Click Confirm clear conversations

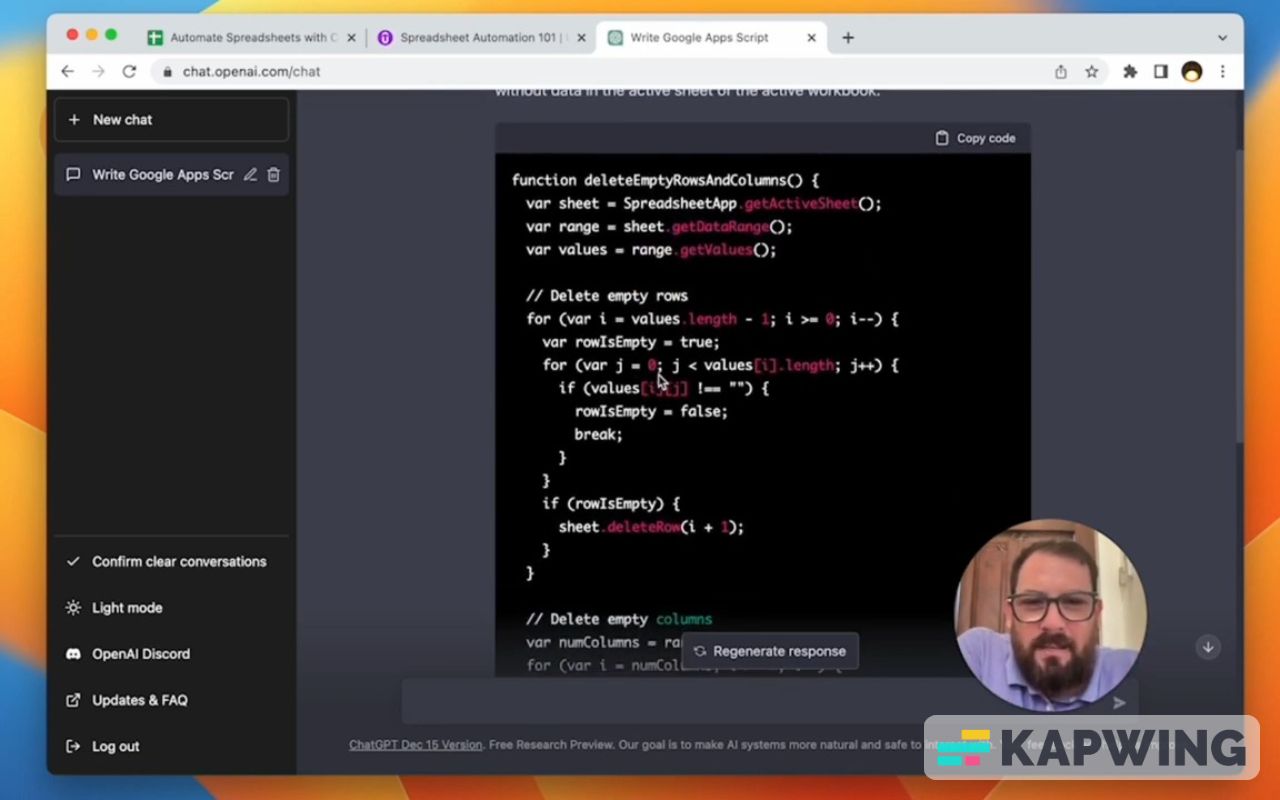(x=172, y=562)
